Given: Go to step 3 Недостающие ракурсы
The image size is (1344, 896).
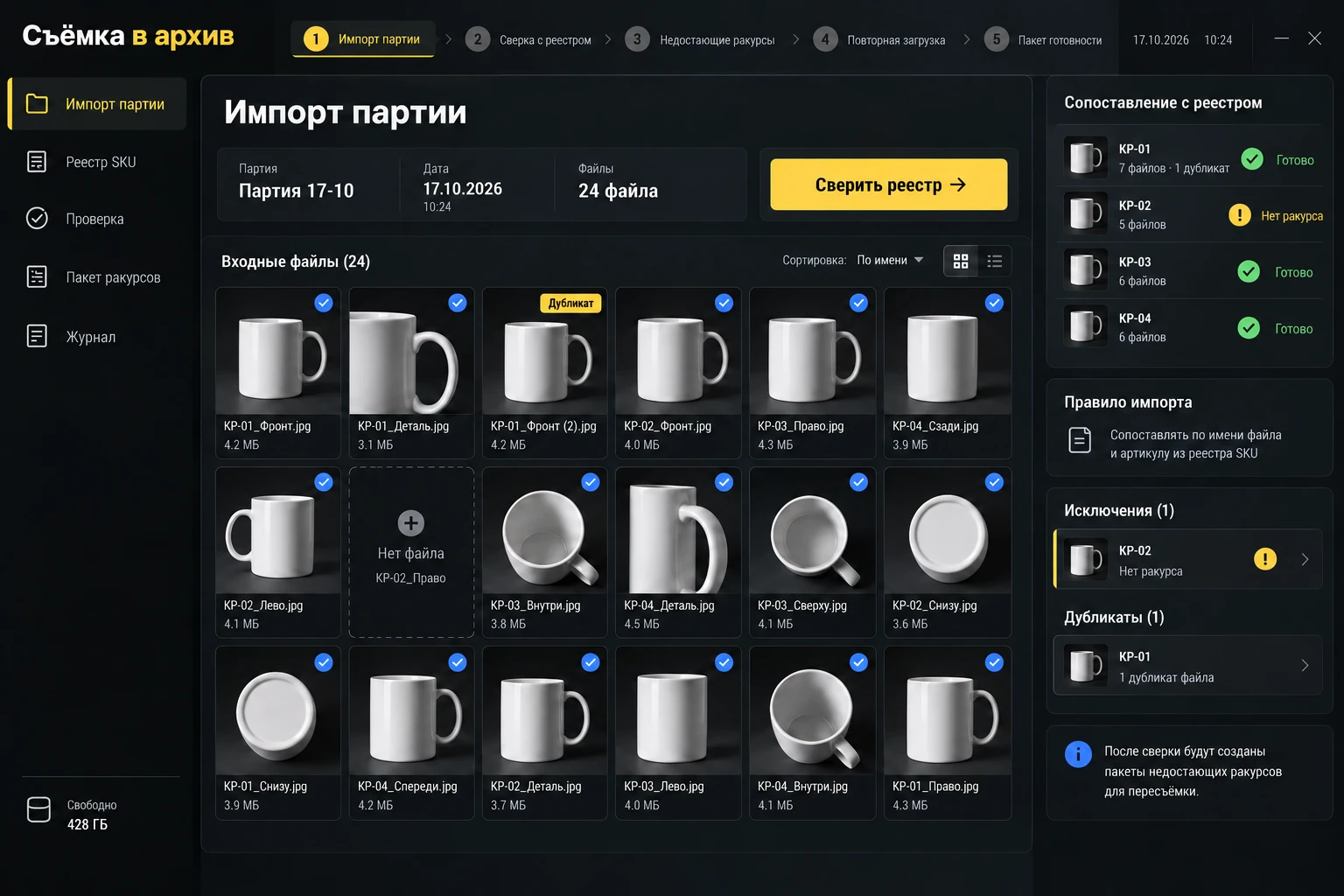Looking at the screenshot, I should click(x=700, y=39).
